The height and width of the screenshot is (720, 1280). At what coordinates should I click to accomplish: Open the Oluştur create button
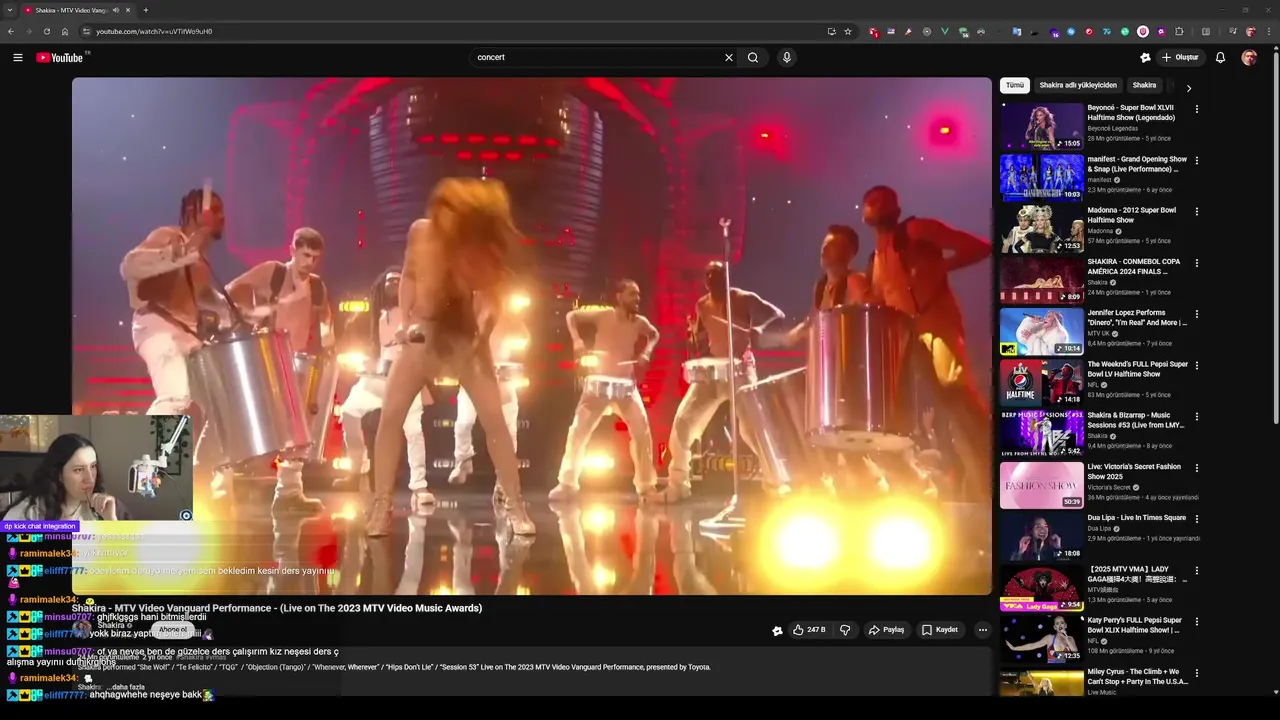click(1180, 58)
